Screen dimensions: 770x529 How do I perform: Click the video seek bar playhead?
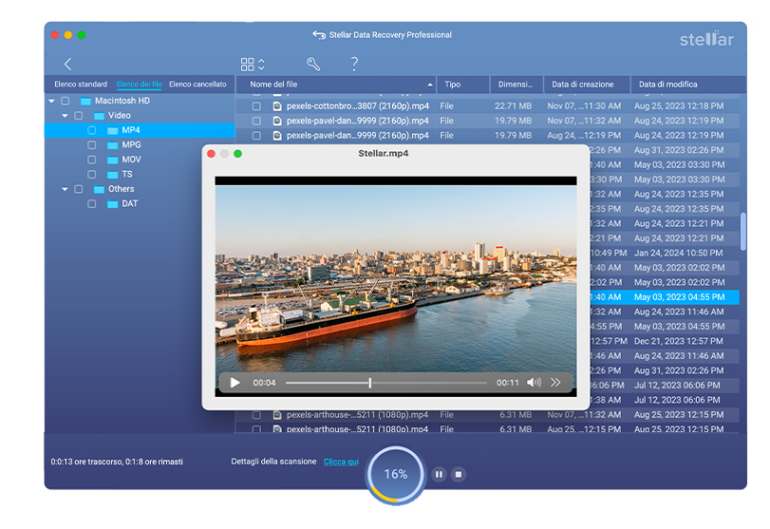click(x=370, y=383)
